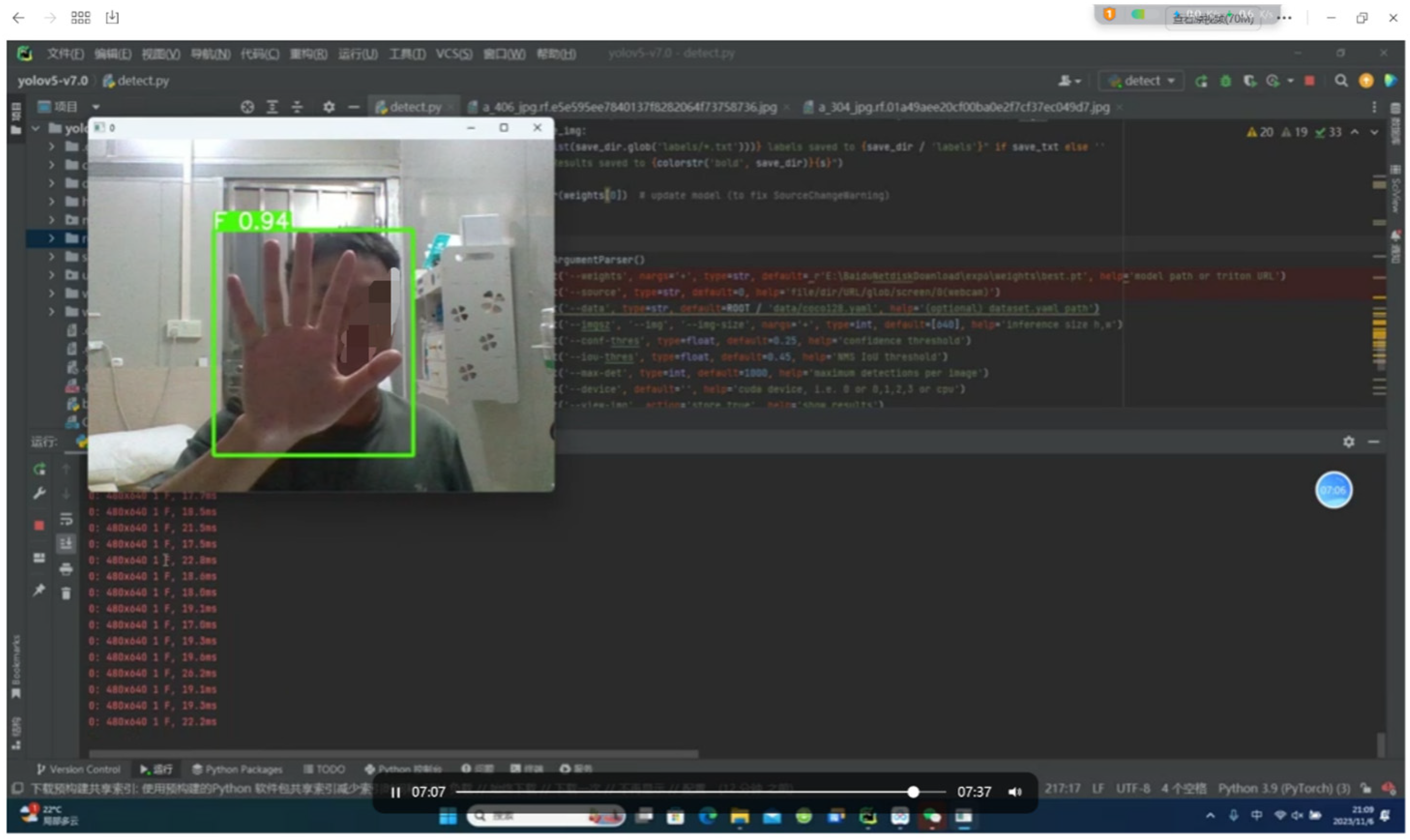Click the Profile 'detect' clock icon

[1273, 81]
